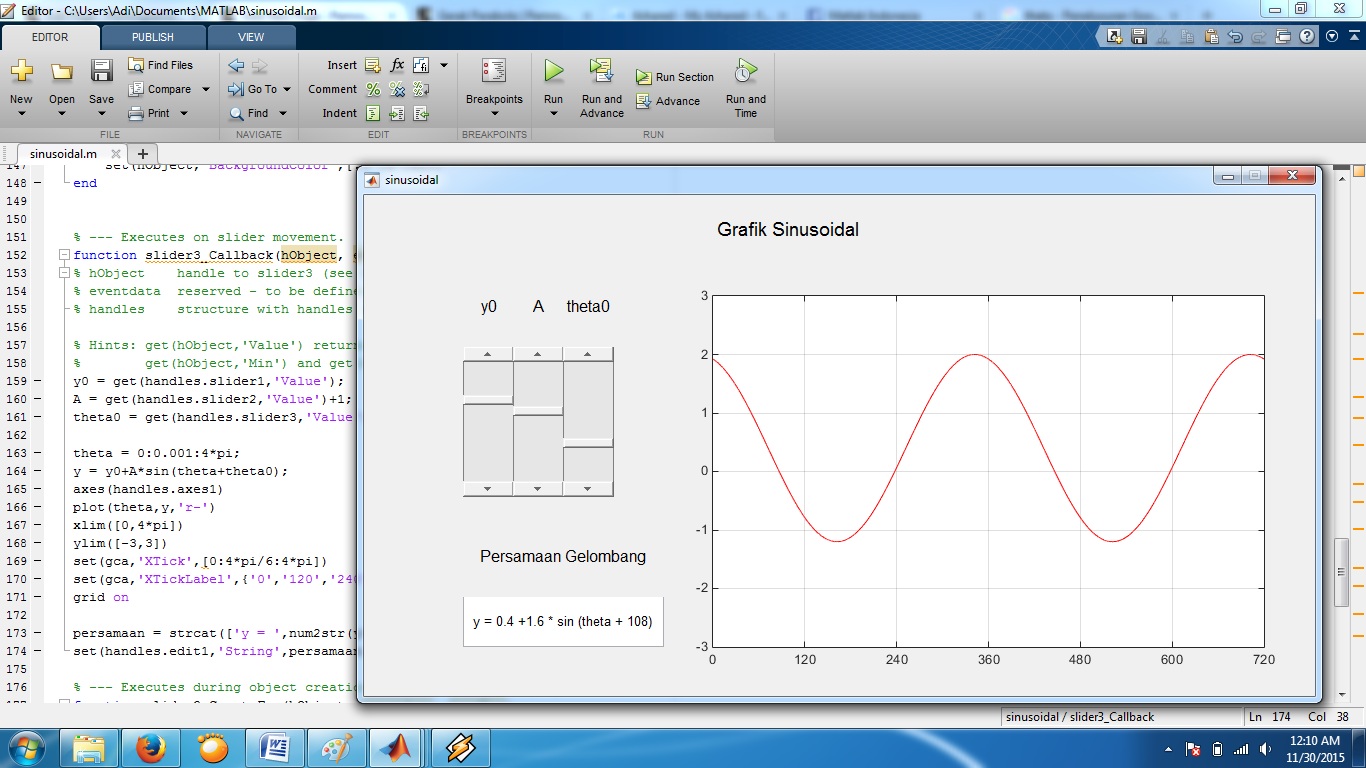Image resolution: width=1366 pixels, height=768 pixels.
Task: Switch to the PUBLISH tab
Action: pyautogui.click(x=152, y=37)
